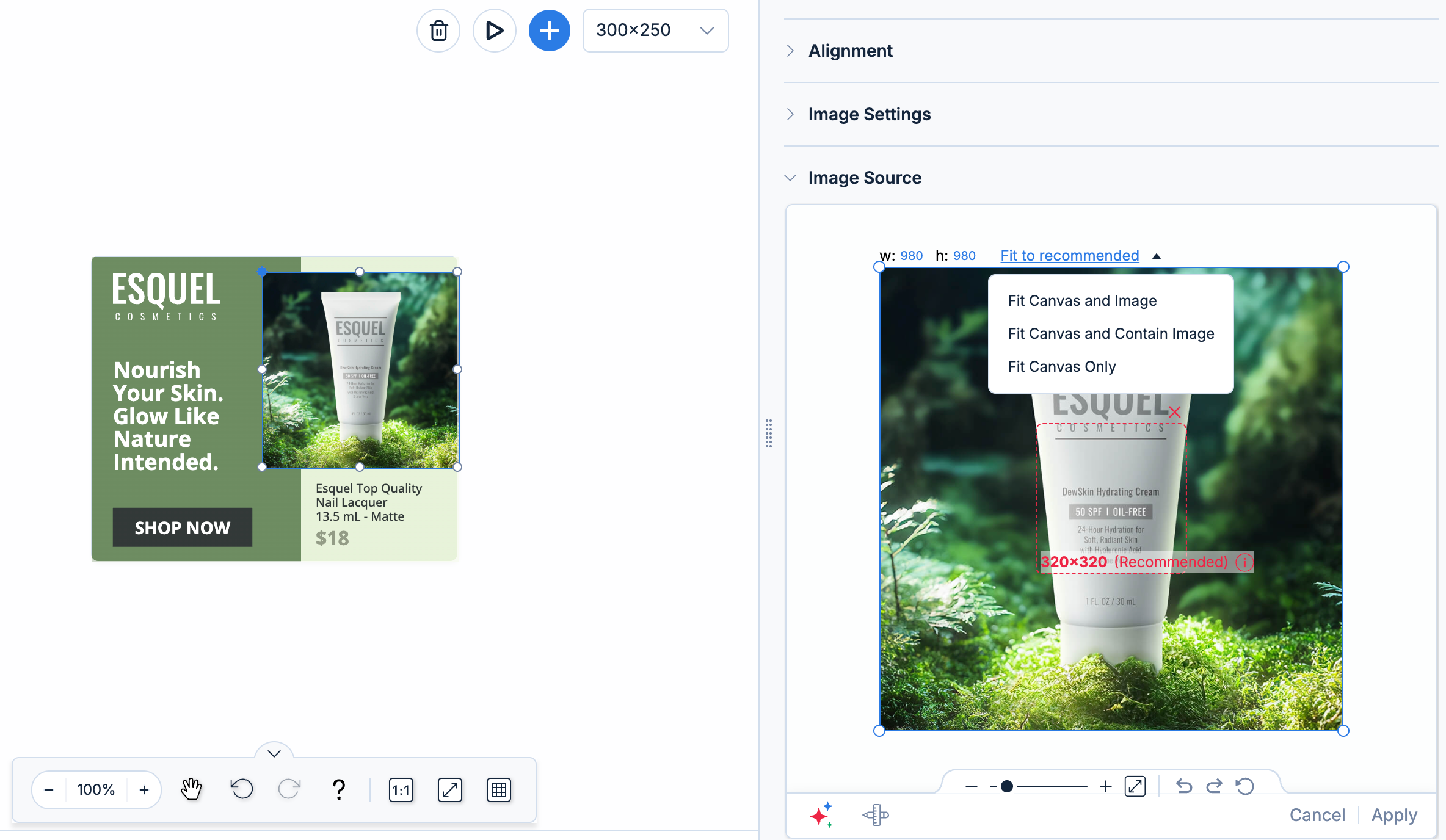Click the Apply button
1446x840 pixels.
[1394, 815]
